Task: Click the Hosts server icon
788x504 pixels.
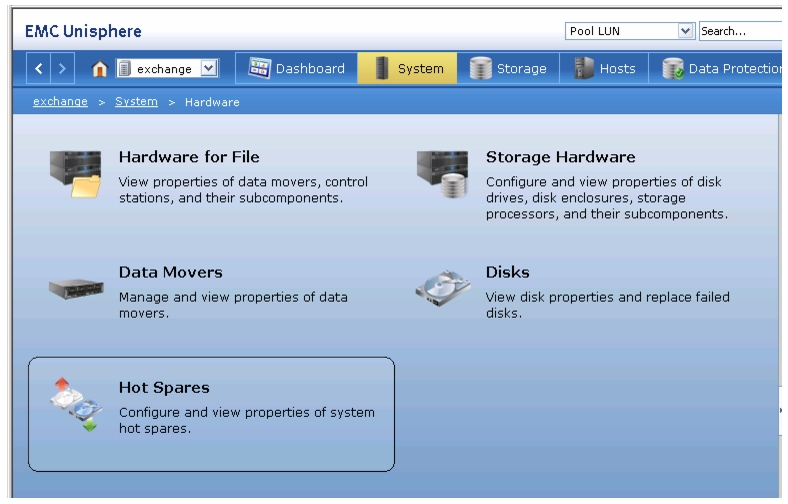Action: pyautogui.click(x=583, y=68)
